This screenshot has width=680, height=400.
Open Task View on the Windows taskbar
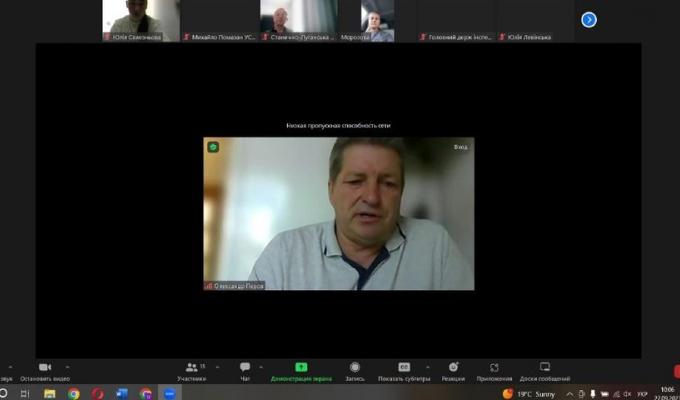(x=25, y=393)
